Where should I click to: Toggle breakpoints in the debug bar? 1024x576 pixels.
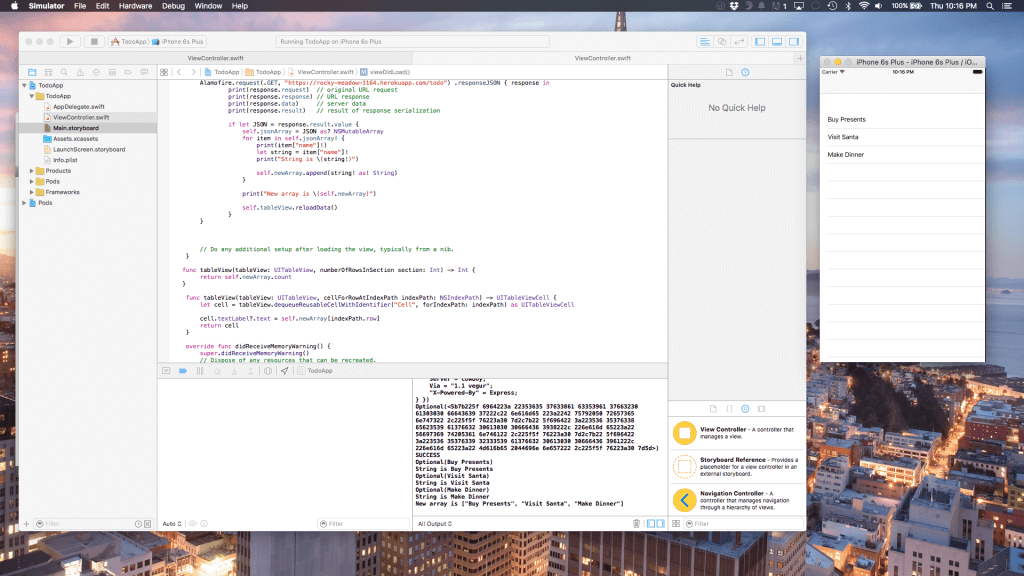(183, 370)
